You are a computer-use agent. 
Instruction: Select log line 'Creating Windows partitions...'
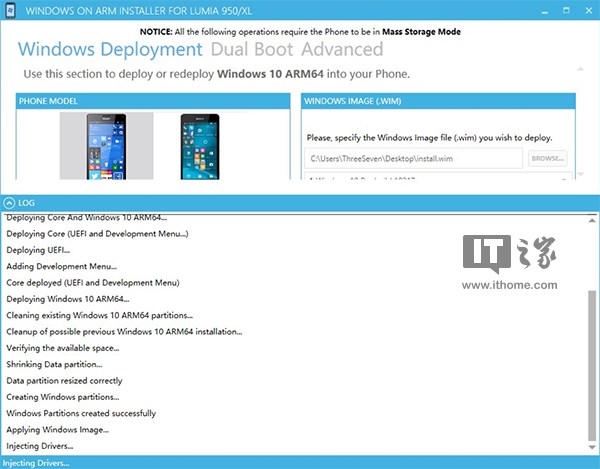63,397
